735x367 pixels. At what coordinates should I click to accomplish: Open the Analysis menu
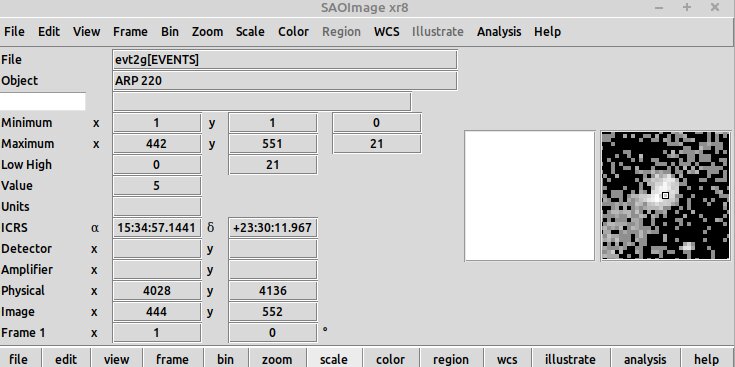[499, 32]
